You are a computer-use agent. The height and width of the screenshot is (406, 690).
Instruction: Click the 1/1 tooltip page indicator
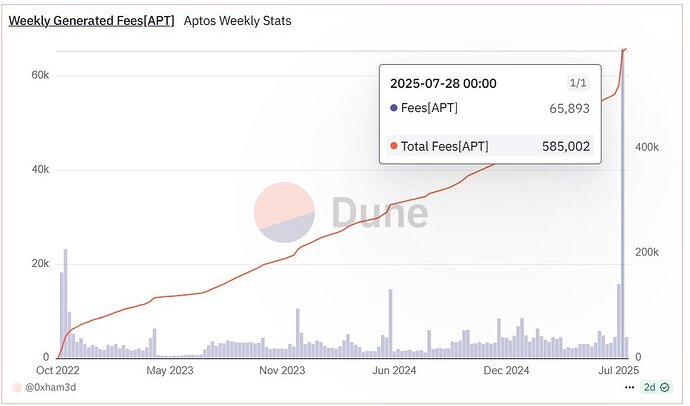click(x=578, y=83)
